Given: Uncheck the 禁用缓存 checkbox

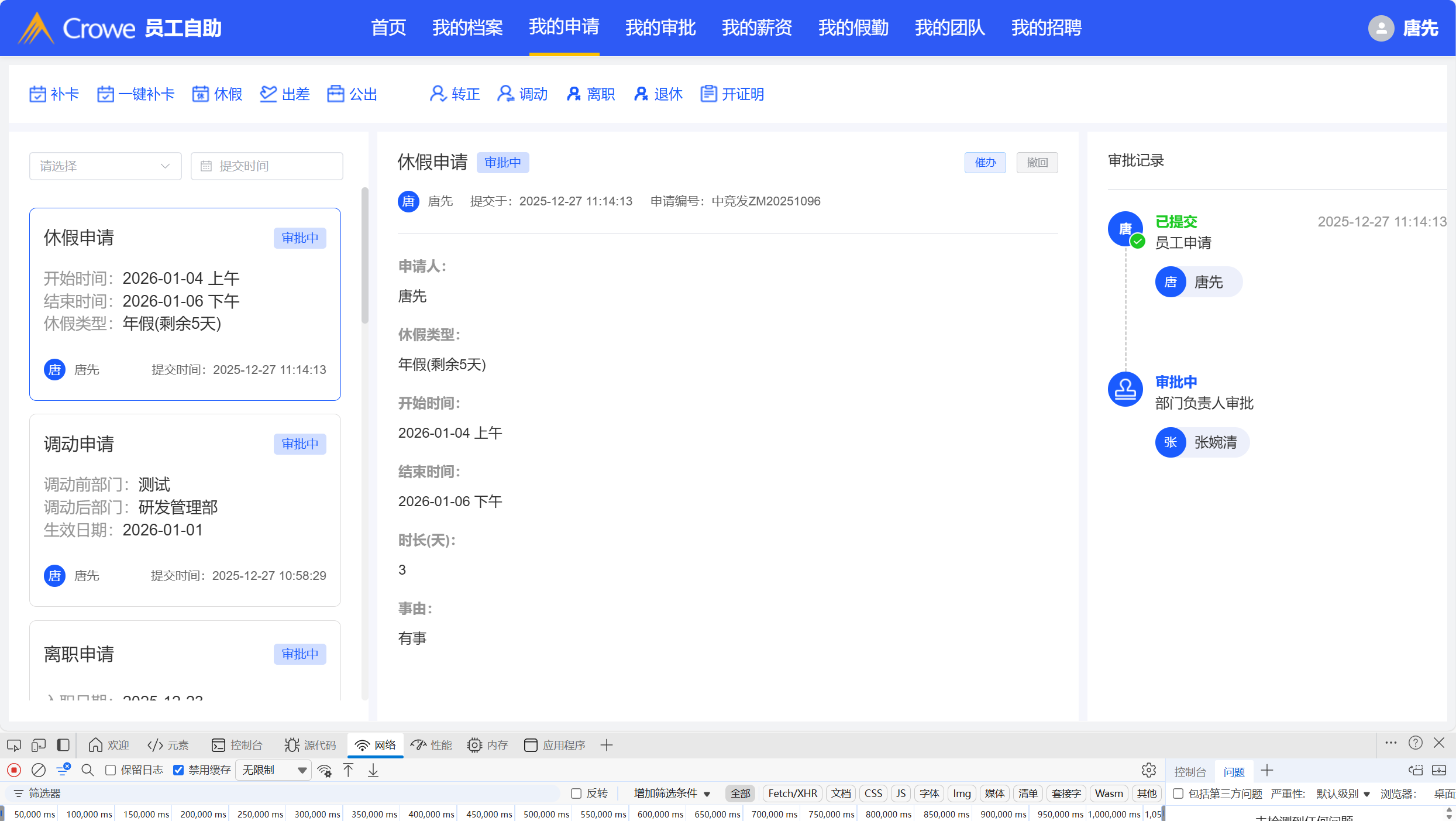Looking at the screenshot, I should pyautogui.click(x=178, y=770).
